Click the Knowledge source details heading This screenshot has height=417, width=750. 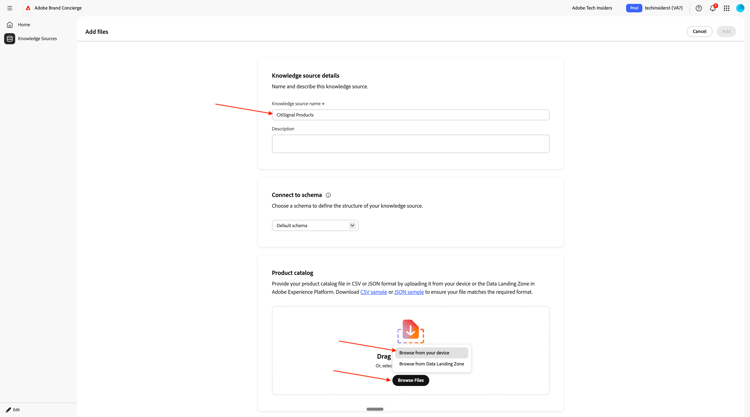tap(305, 76)
